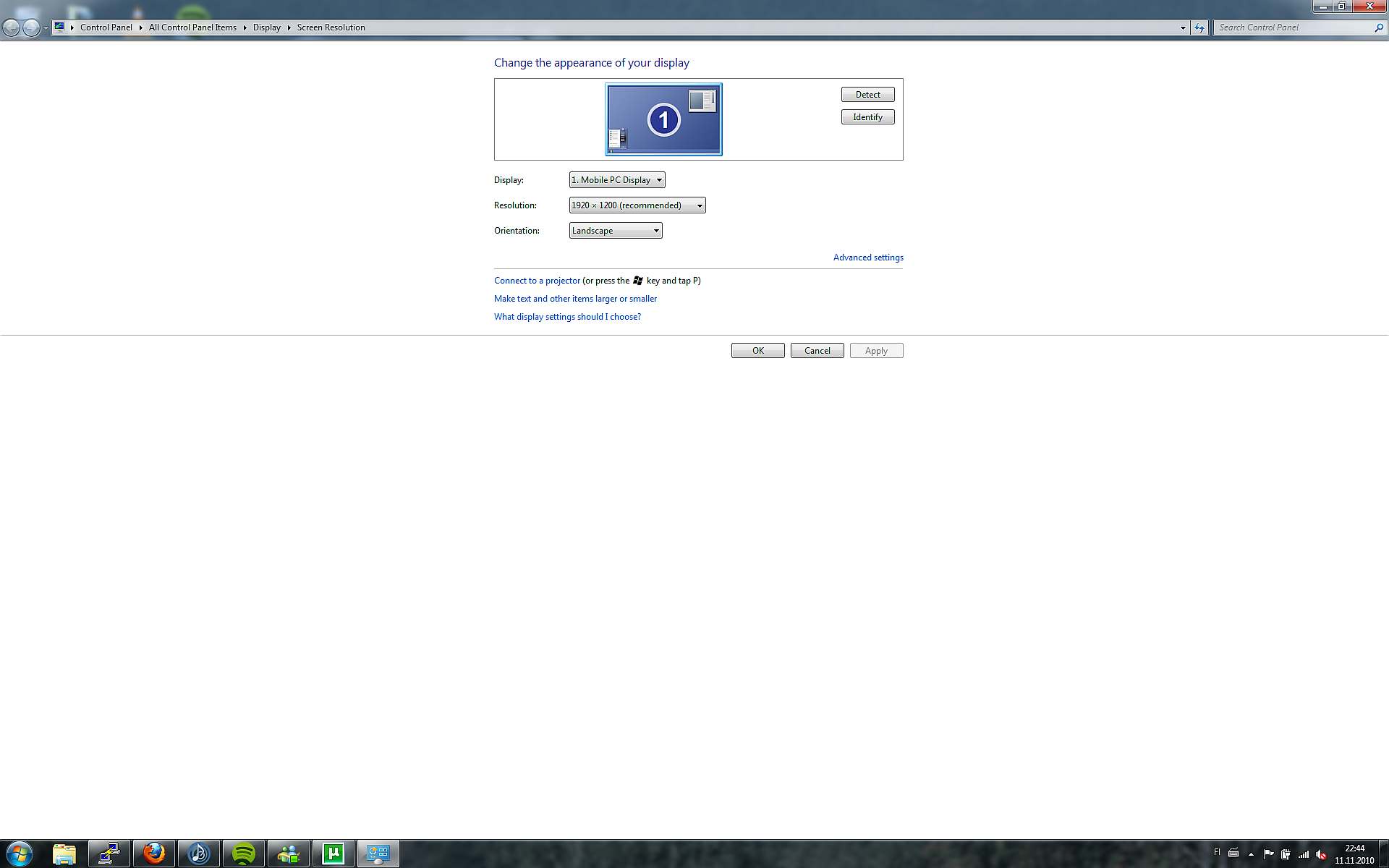Click the muted volume tray icon

coord(1321,854)
